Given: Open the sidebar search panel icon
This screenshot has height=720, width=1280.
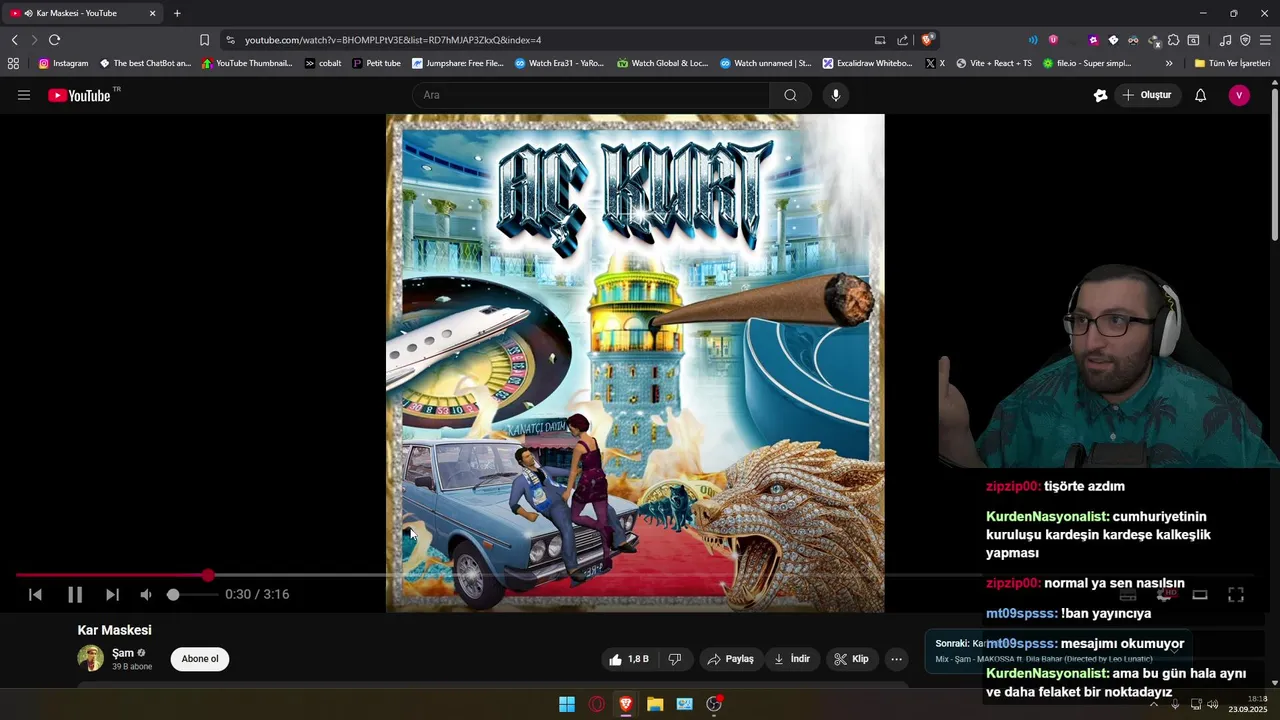Looking at the screenshot, I should coord(1193,40).
